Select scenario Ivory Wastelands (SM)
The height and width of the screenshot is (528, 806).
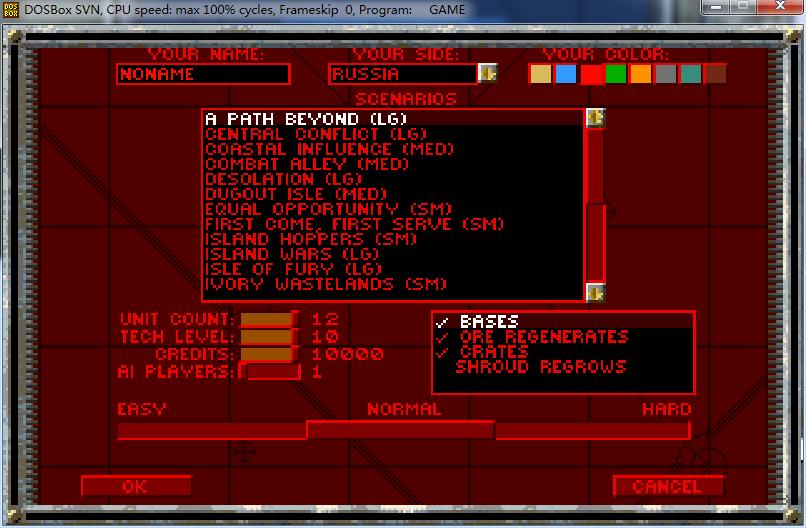[394, 283]
